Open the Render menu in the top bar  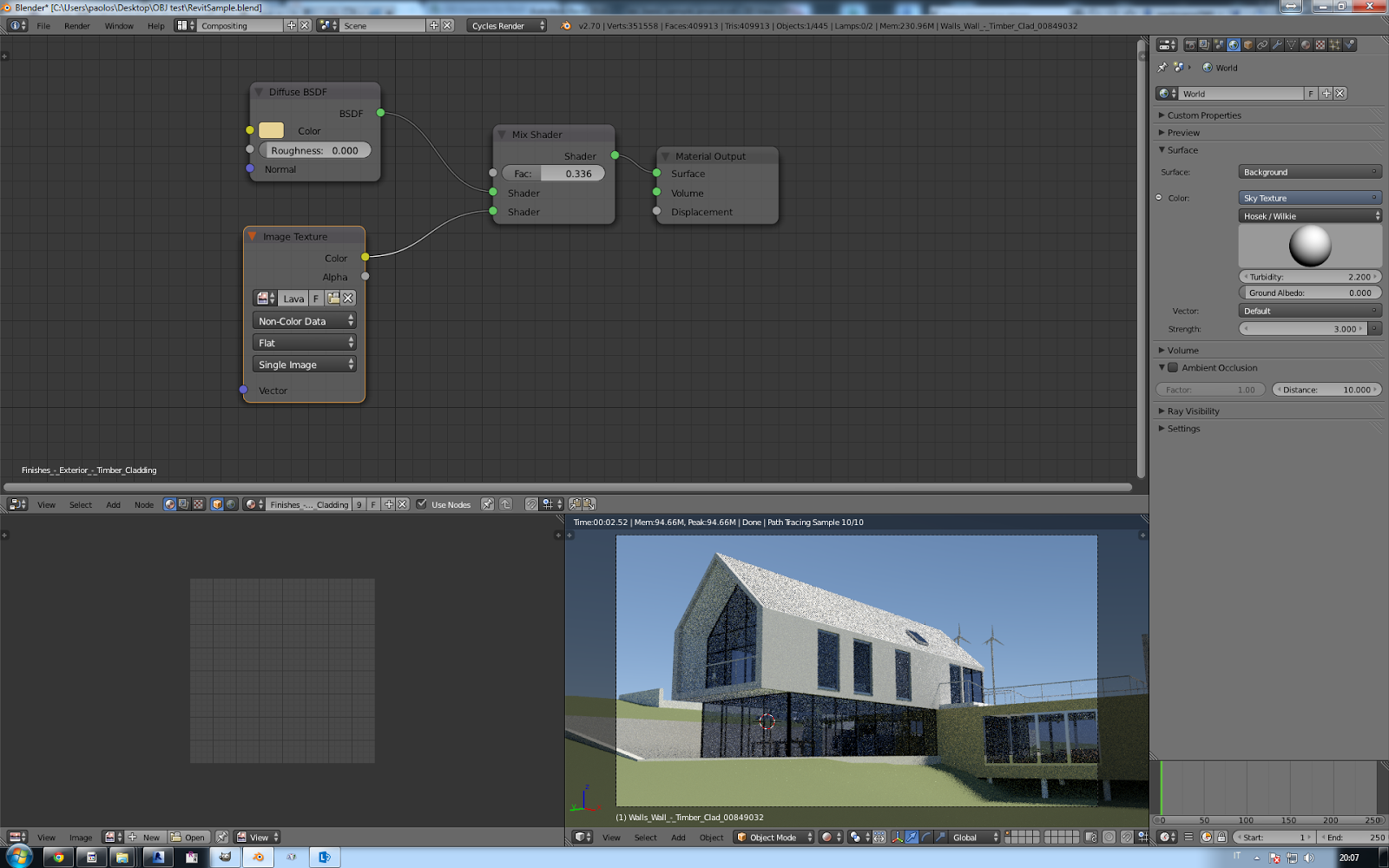(77, 26)
